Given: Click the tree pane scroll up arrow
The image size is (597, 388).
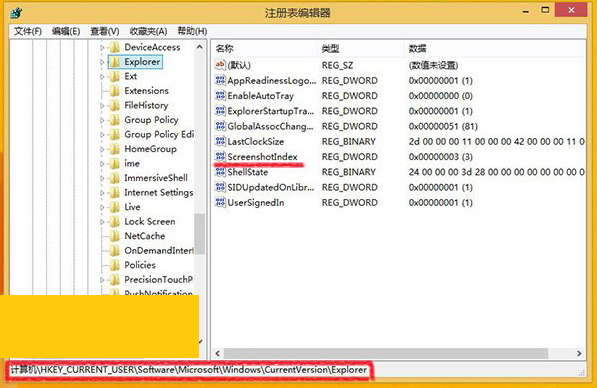Looking at the screenshot, I should [x=200, y=47].
